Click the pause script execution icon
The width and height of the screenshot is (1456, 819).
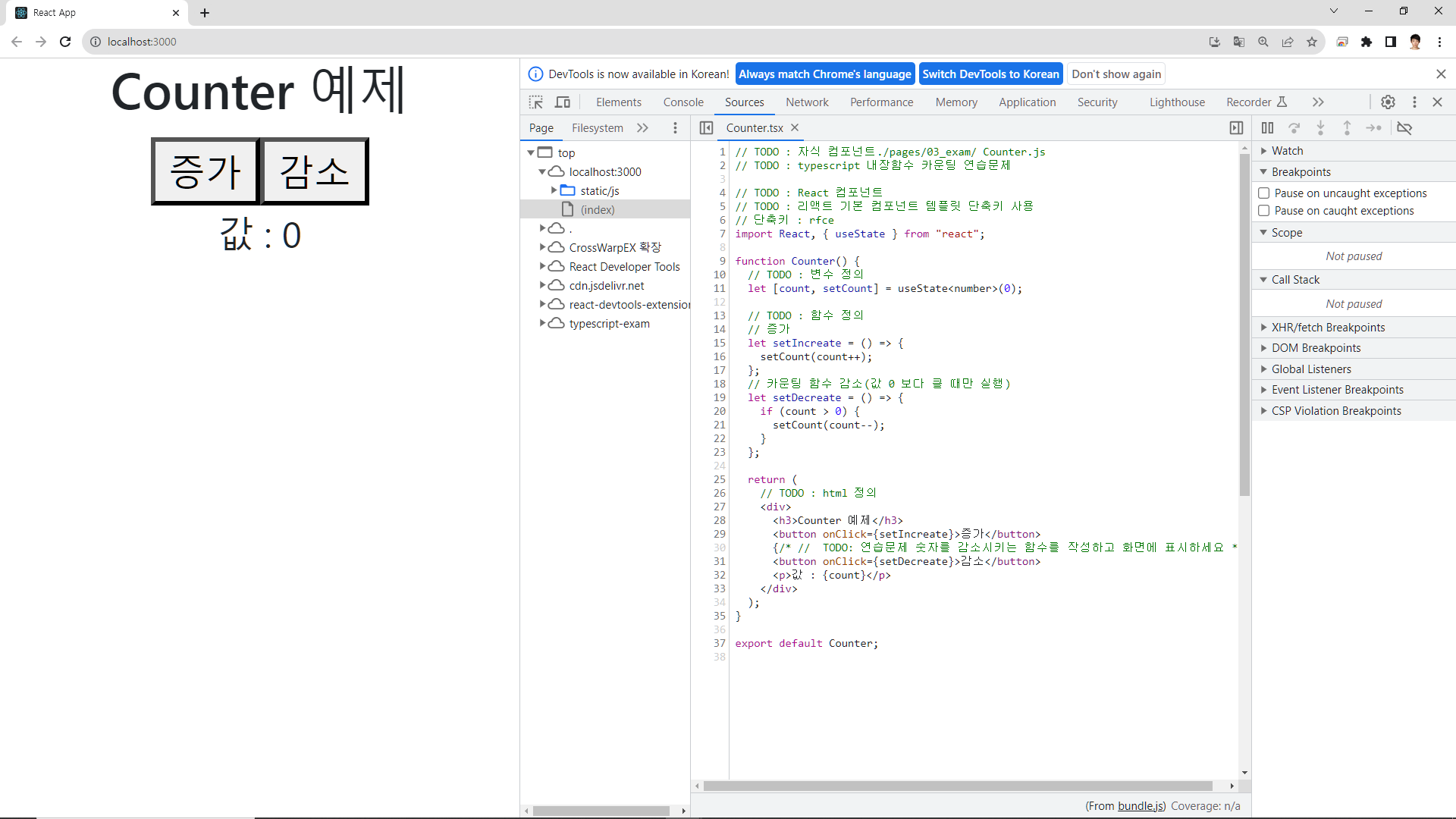(1267, 128)
